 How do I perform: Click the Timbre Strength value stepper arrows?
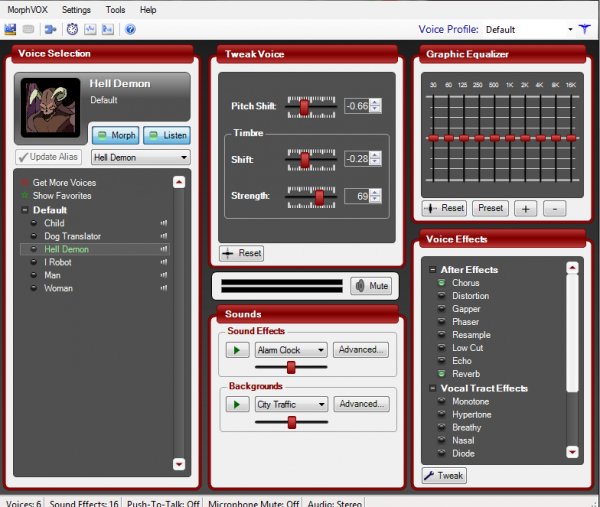click(375, 196)
